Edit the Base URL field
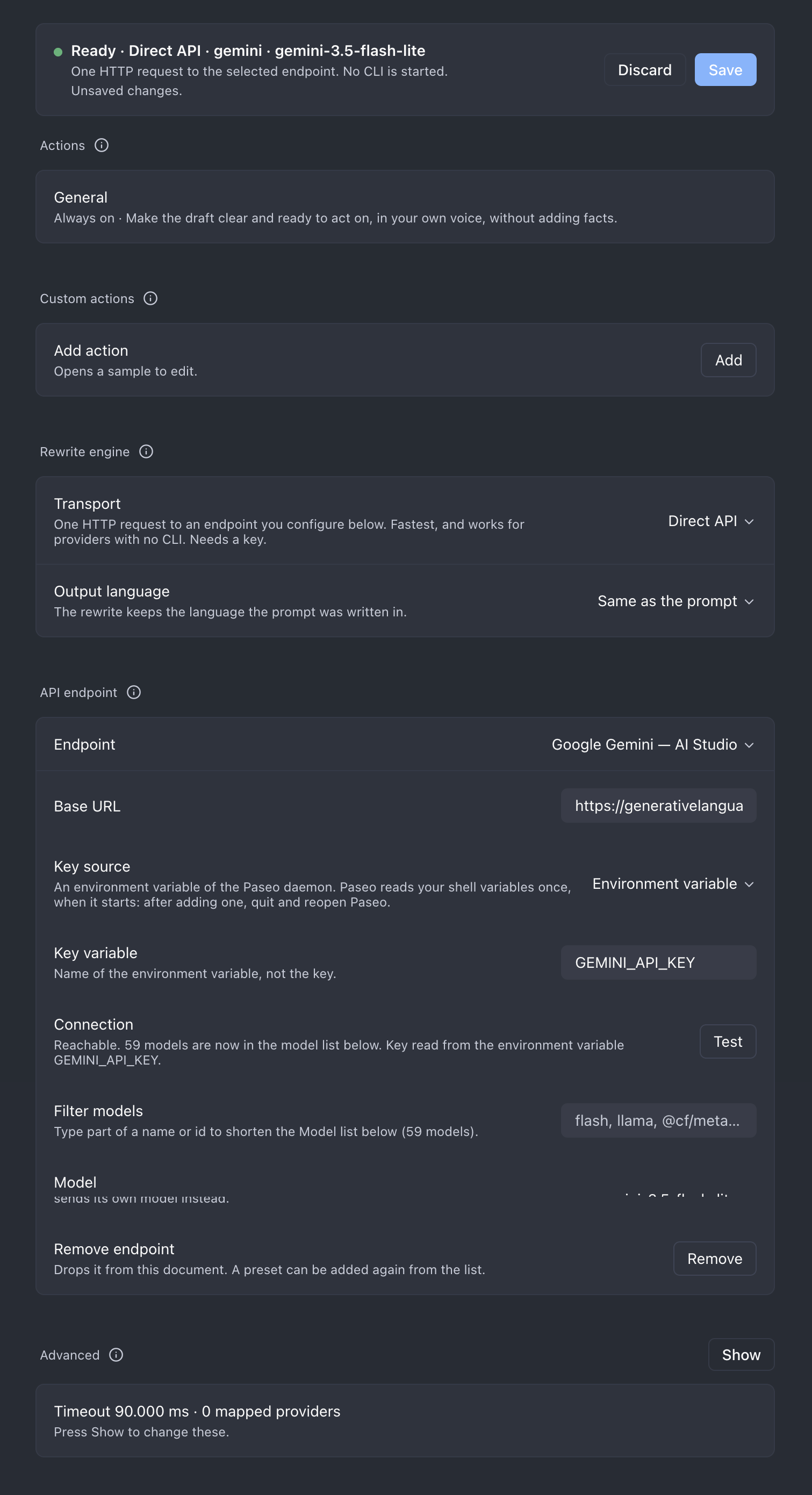 pyautogui.click(x=659, y=806)
